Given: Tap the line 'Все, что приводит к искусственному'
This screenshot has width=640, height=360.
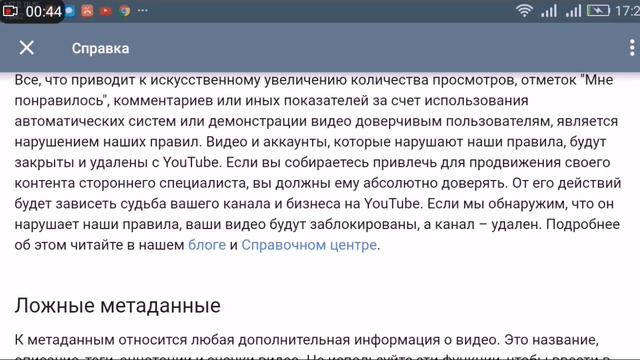Looking at the screenshot, I should [314, 80].
